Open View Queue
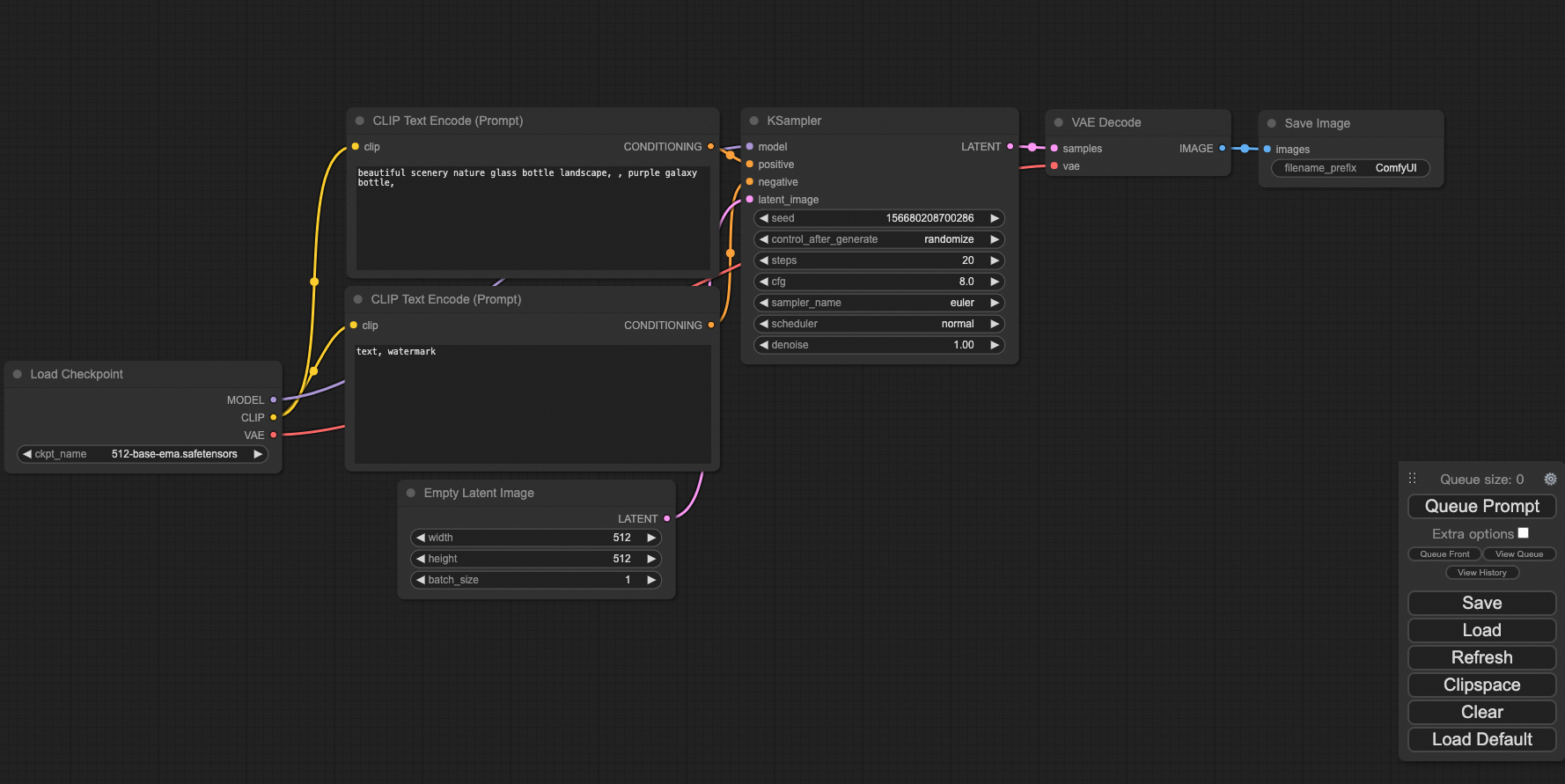The image size is (1565, 784). [1519, 554]
